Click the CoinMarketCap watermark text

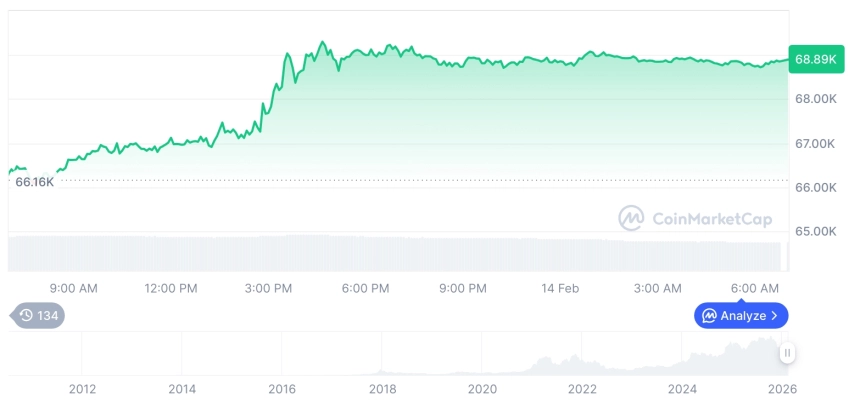click(712, 219)
